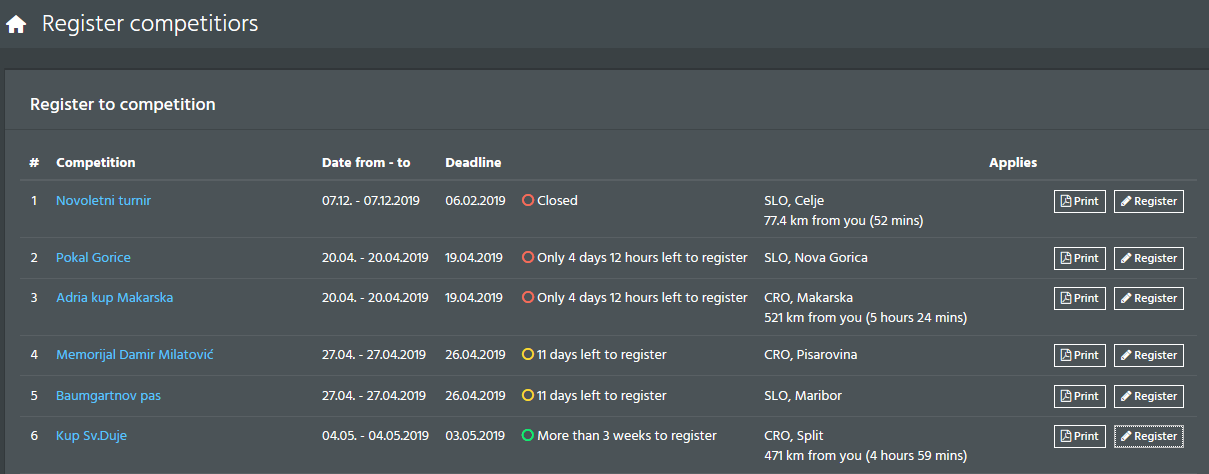The image size is (1209, 474).
Task: Open Memorijal Damir Milatović link
Action: pyautogui.click(x=135, y=354)
